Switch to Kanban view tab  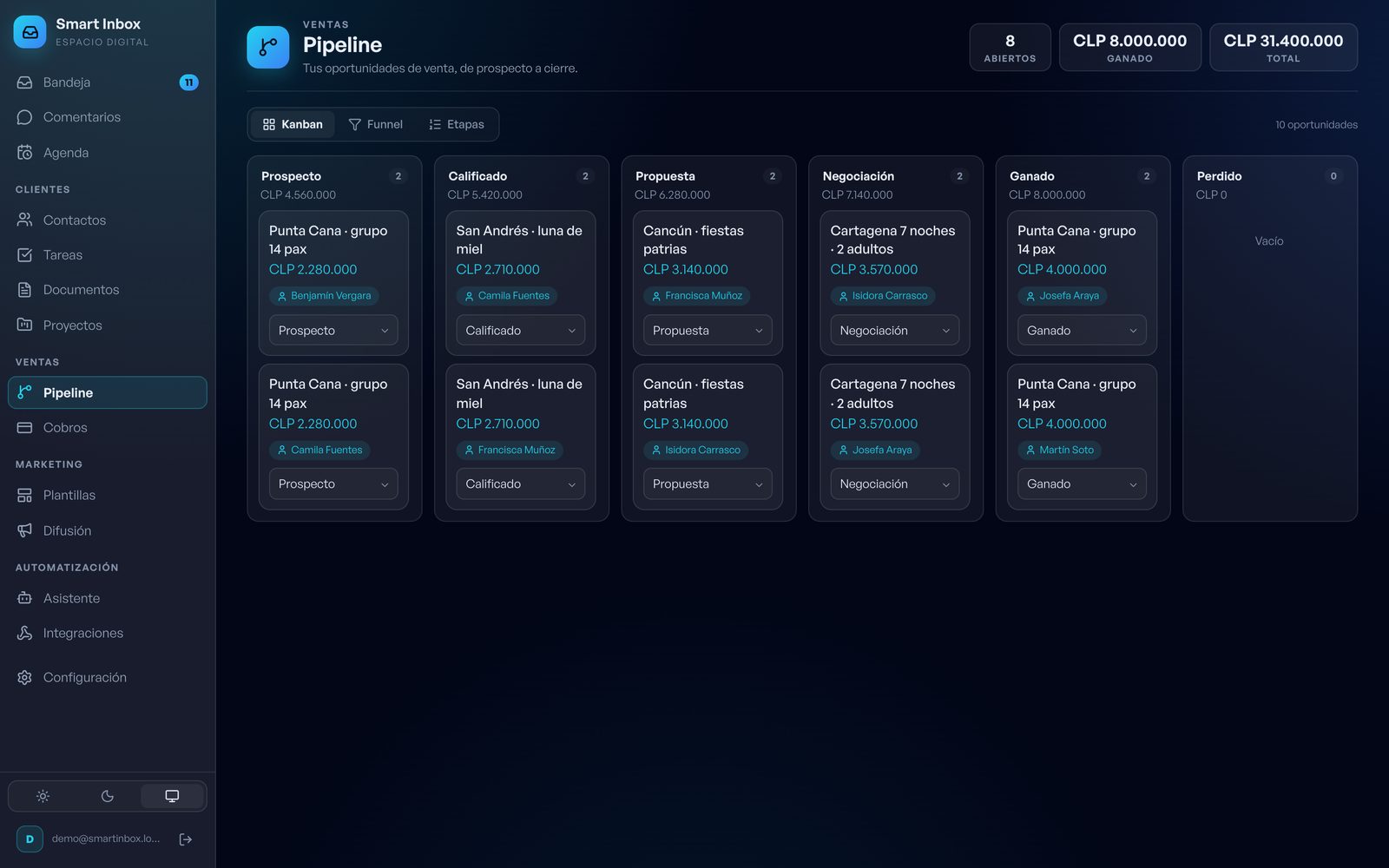pos(293,124)
